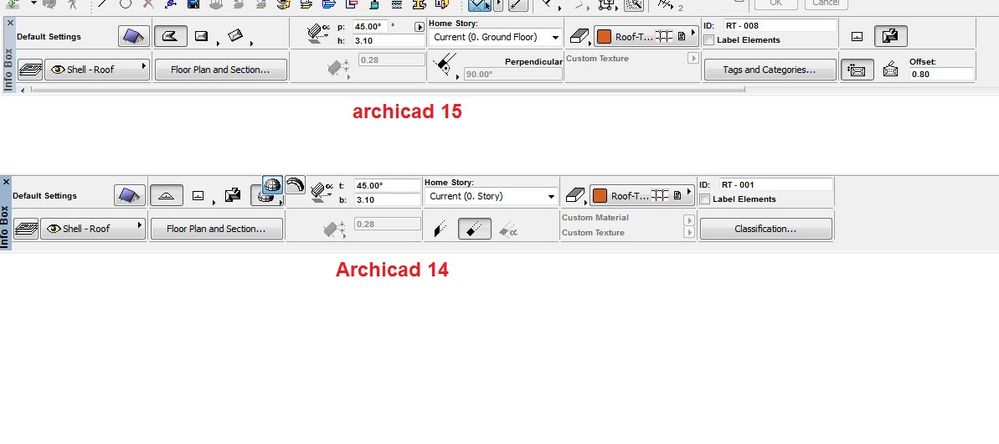The image size is (999, 444).
Task: Expand Custom Material arrow in Archicad 14 box
Action: pyautogui.click(x=689, y=220)
